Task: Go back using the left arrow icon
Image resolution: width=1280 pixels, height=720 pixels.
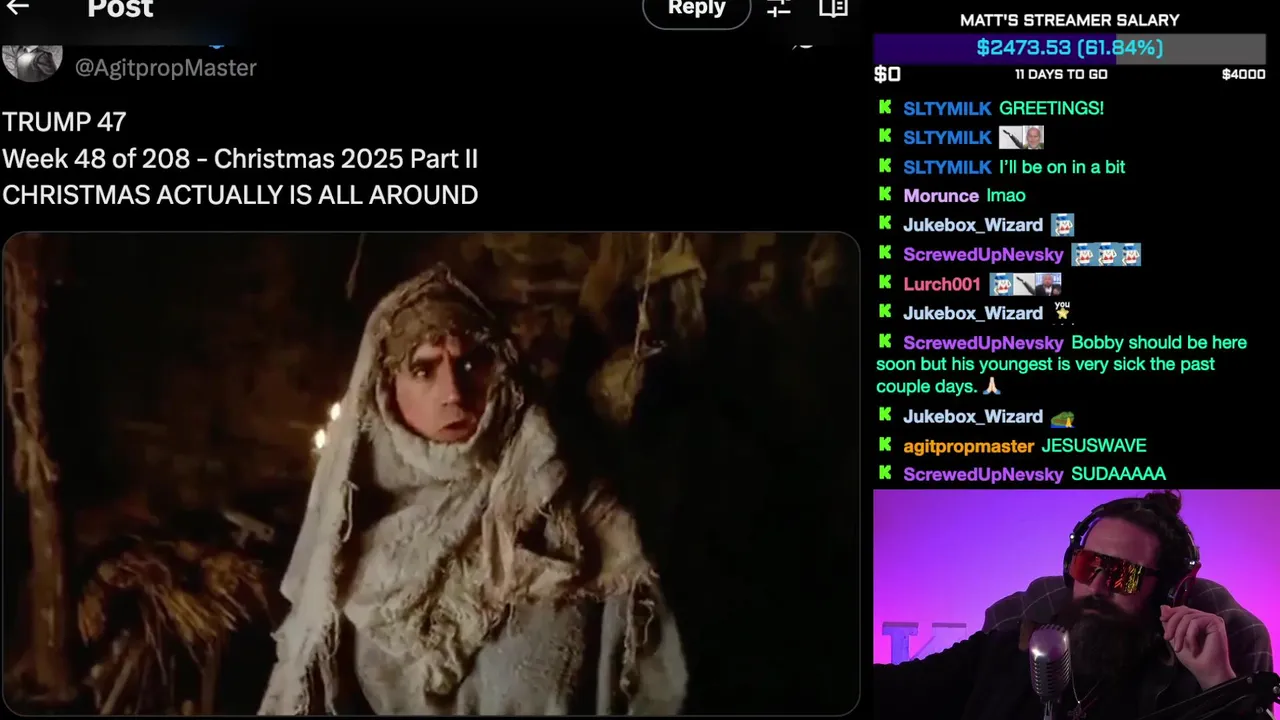Action: click(x=17, y=7)
